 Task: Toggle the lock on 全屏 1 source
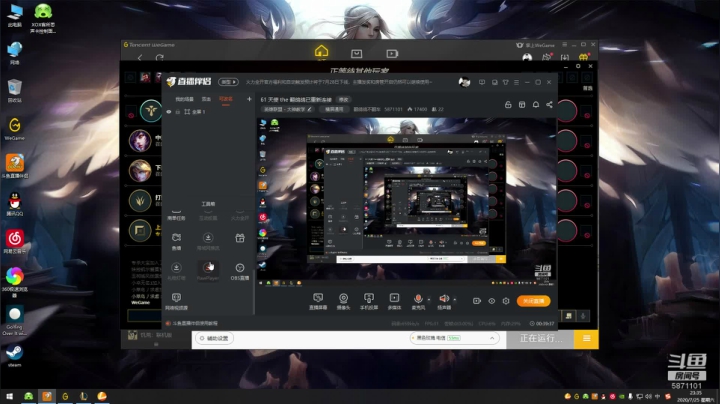178,112
